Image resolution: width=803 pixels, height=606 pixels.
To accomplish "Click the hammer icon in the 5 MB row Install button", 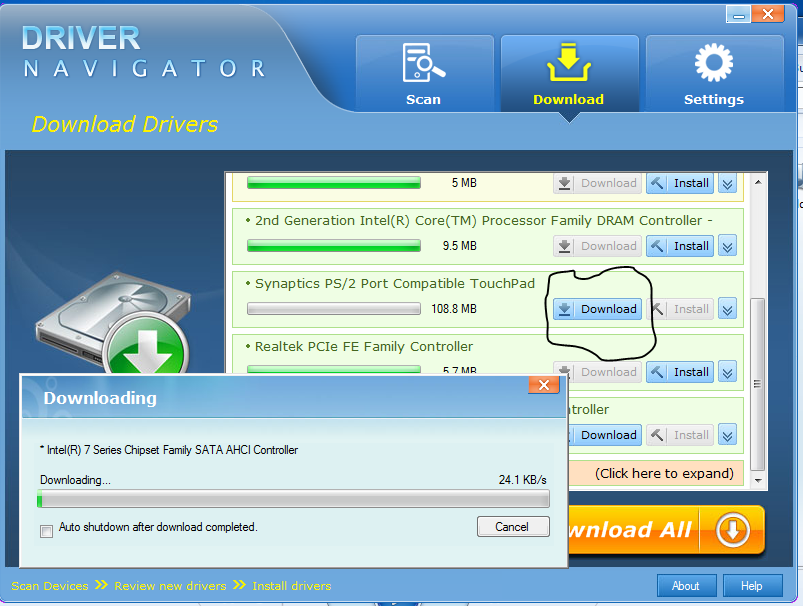I will pyautogui.click(x=657, y=183).
